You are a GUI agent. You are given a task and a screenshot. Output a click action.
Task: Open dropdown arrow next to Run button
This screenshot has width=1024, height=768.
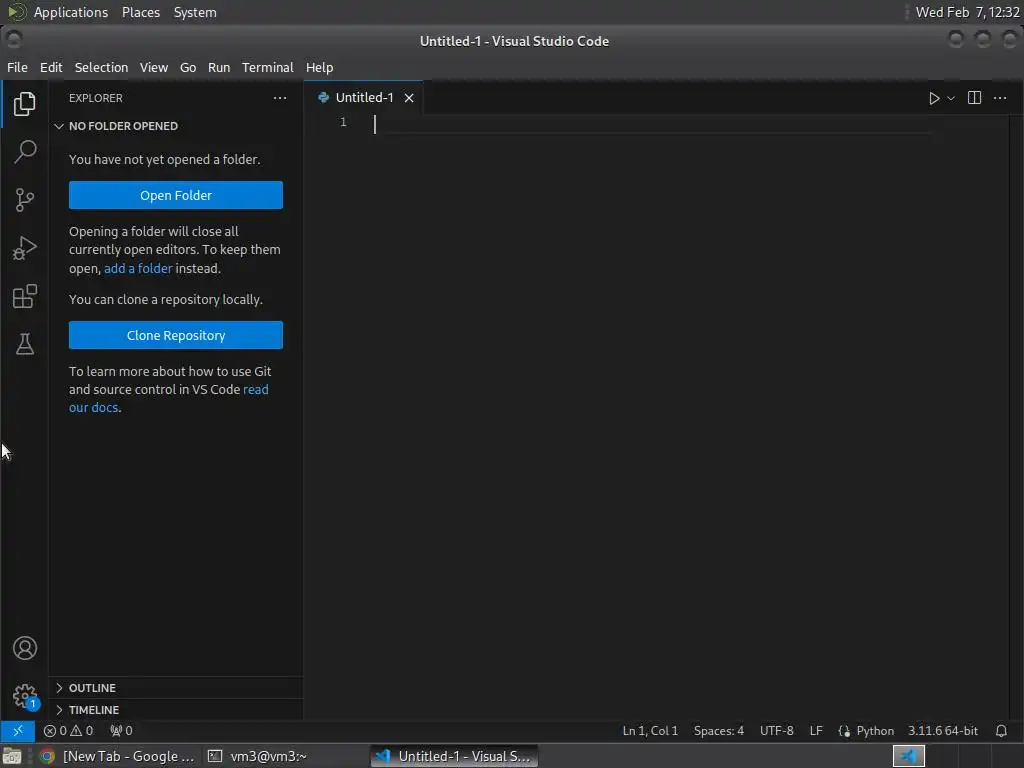[951, 98]
